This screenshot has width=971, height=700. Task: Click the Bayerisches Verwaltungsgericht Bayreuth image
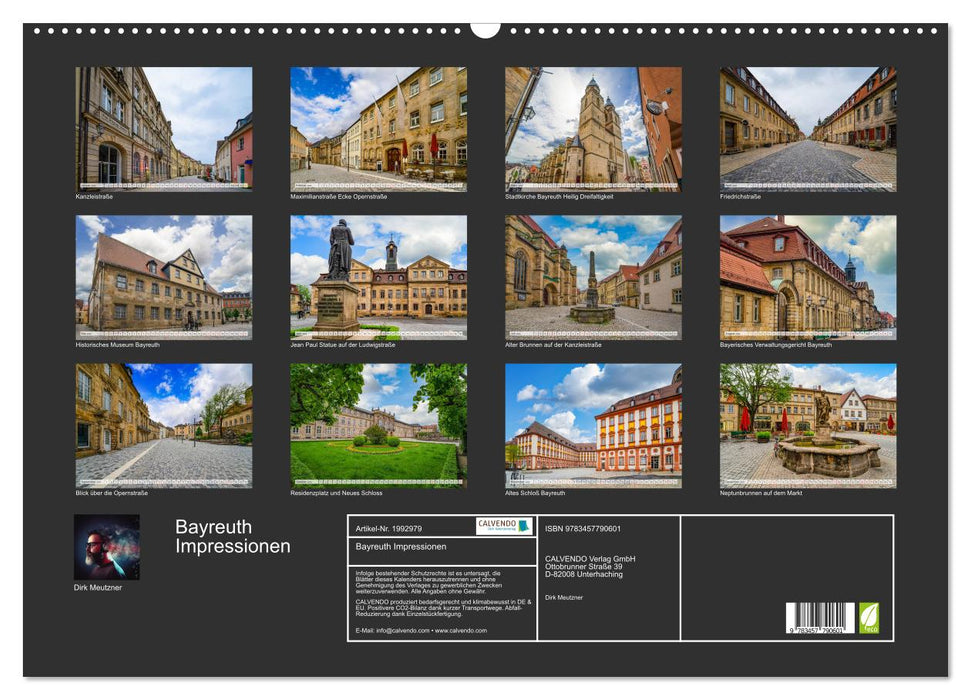(805, 279)
